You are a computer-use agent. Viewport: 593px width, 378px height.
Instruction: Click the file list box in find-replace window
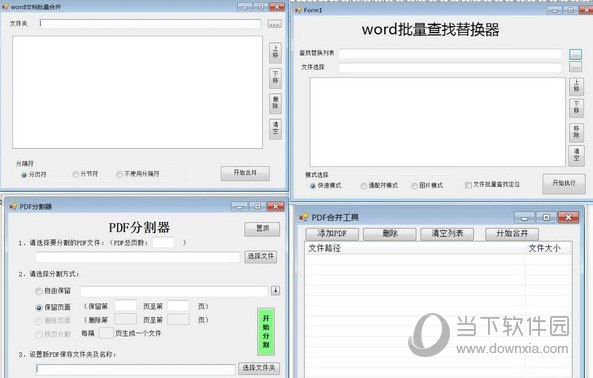pyautogui.click(x=438, y=122)
